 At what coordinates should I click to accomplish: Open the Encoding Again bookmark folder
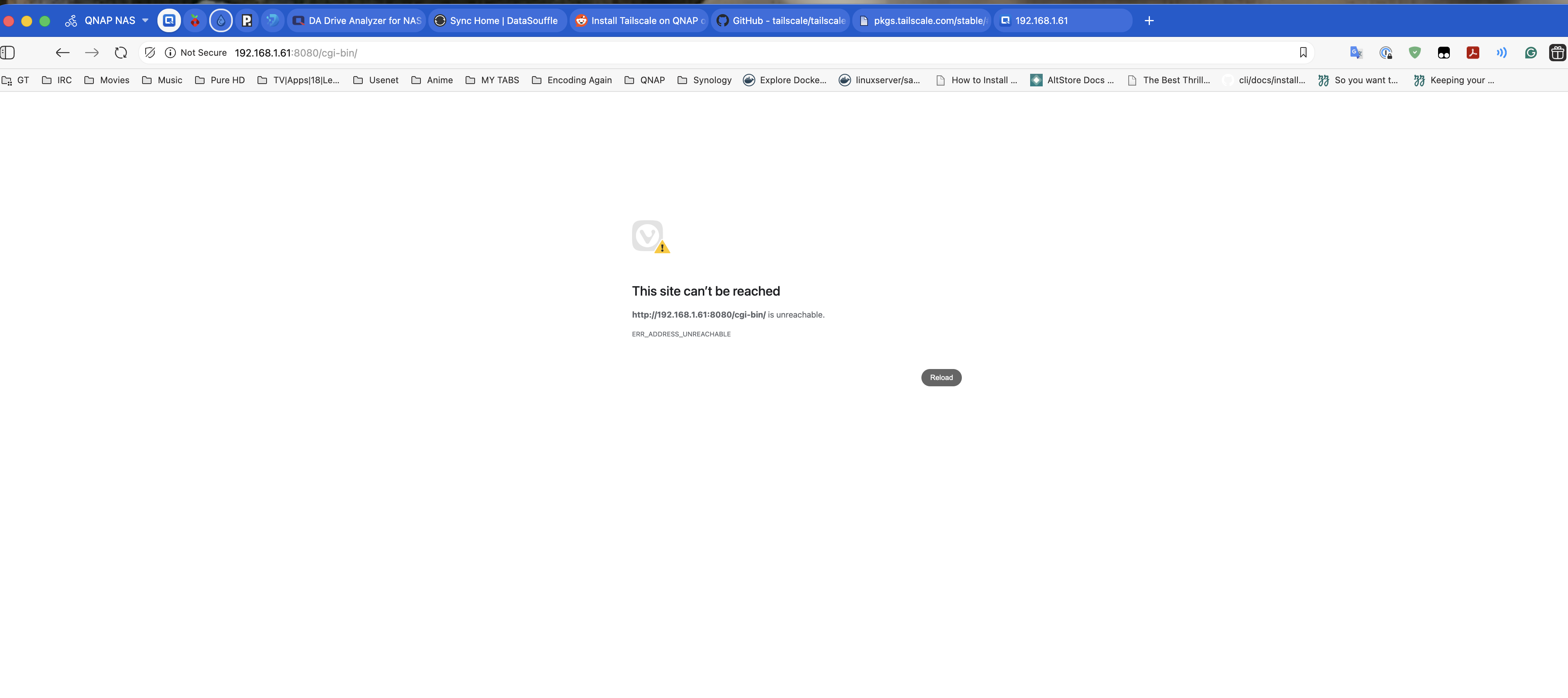click(572, 80)
